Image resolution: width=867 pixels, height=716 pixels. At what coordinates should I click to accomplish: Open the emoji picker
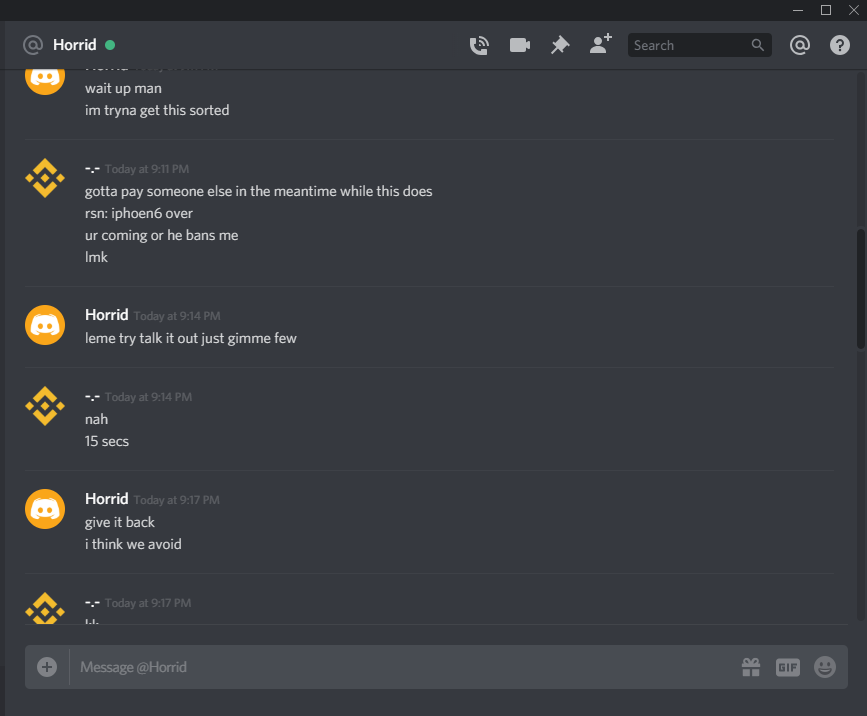pos(825,667)
